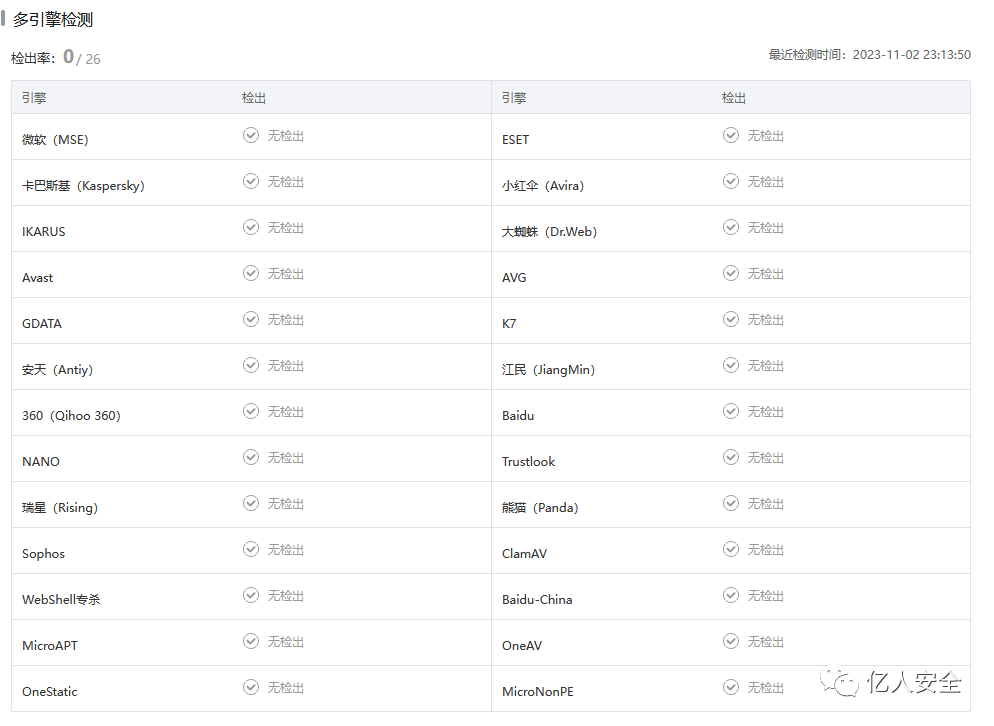This screenshot has width=994, height=726.
Task: Click the check icon in the ClamAV row
Action: (731, 549)
